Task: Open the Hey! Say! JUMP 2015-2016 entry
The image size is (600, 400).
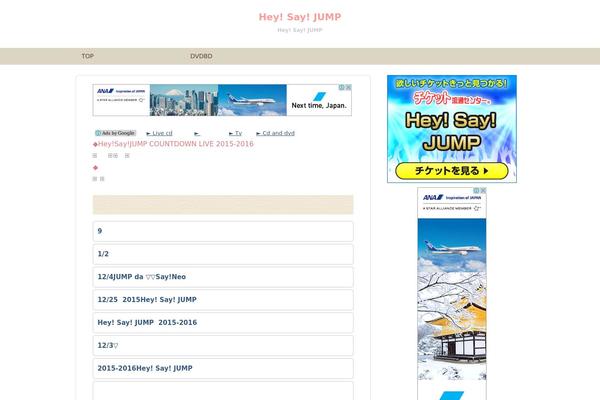Action: point(223,323)
